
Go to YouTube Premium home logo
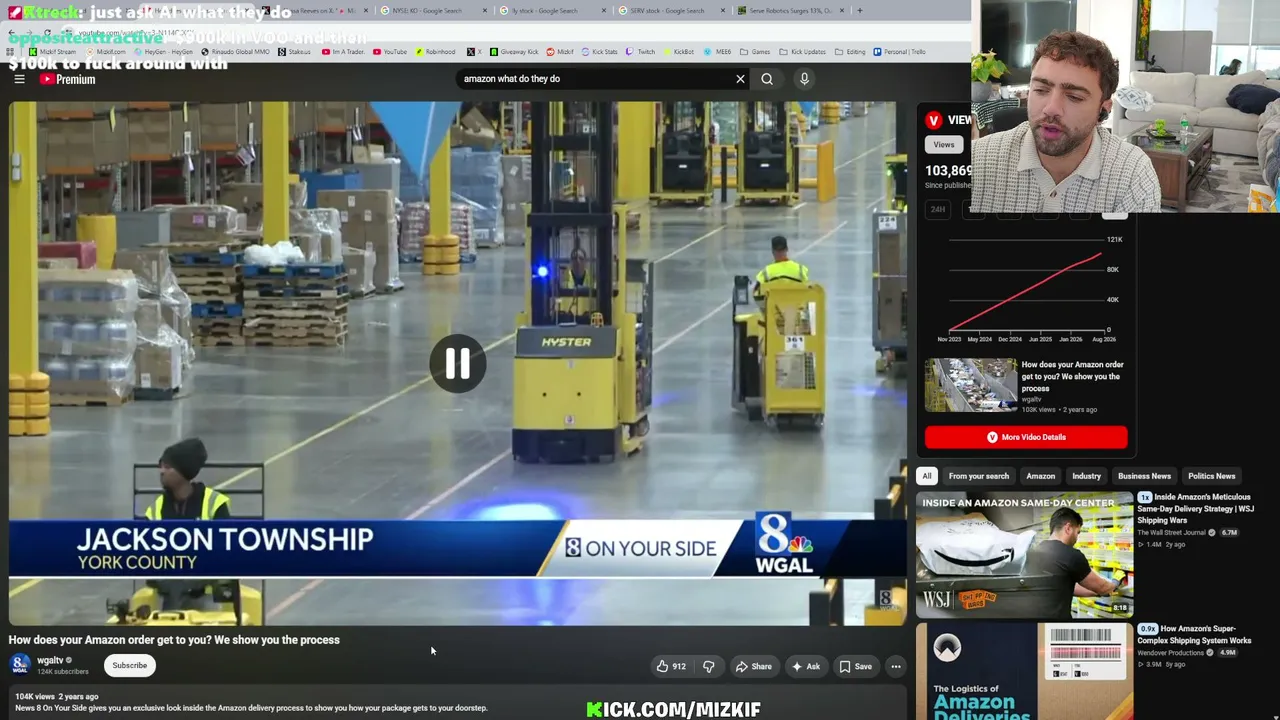tap(68, 79)
